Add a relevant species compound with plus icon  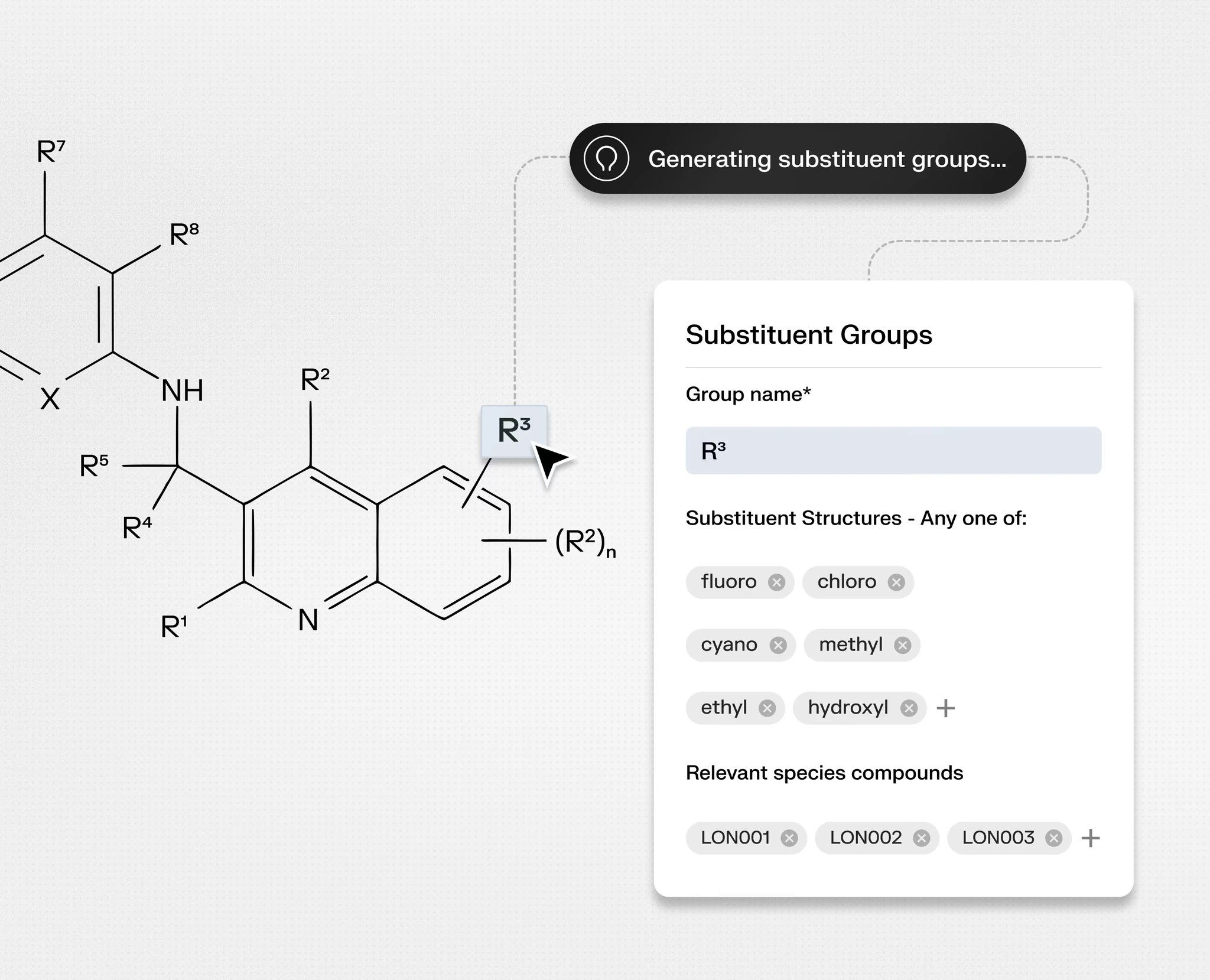click(x=1091, y=838)
